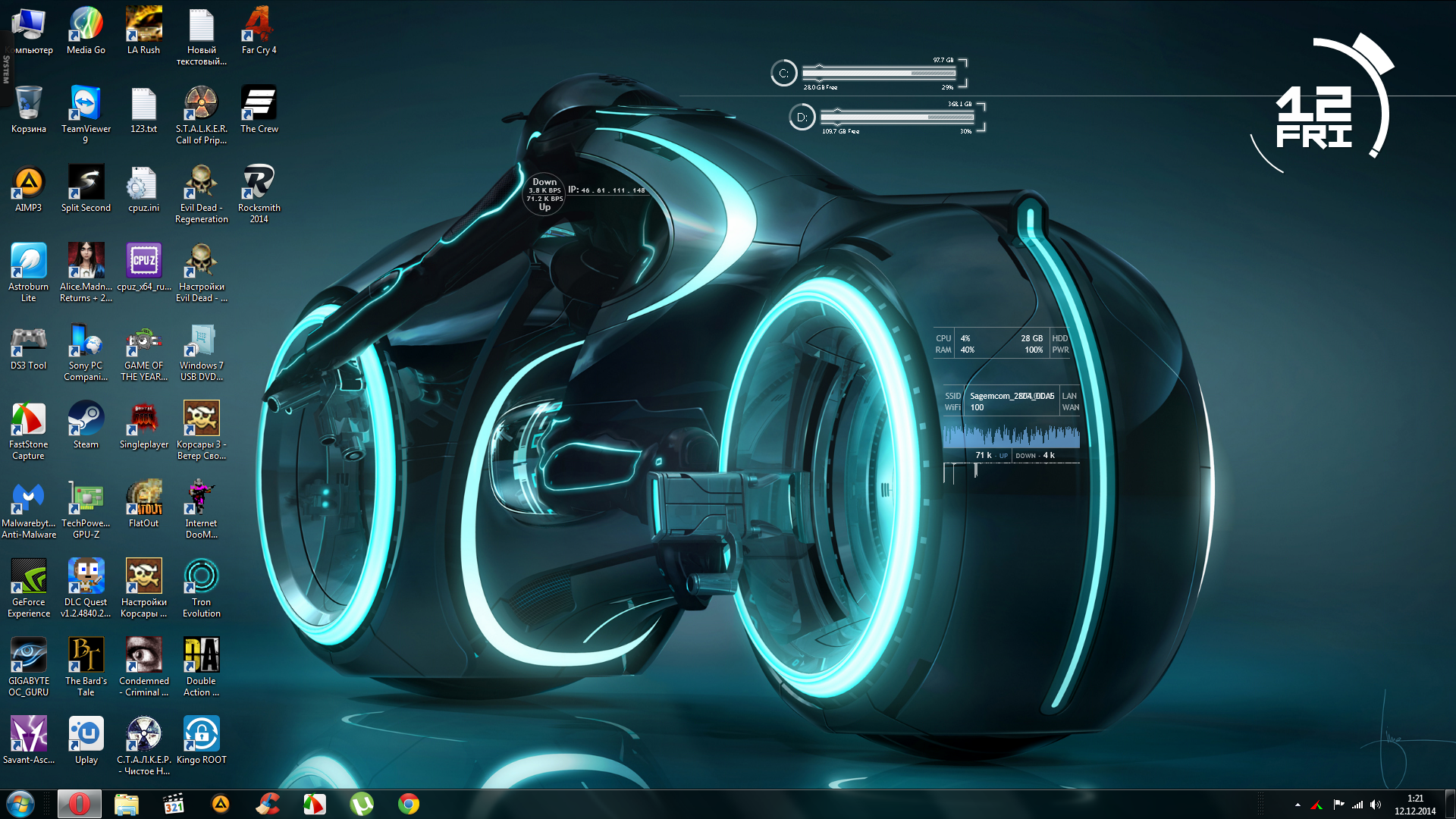Select the cpuz.ini file icon
Viewport: 1456px width, 819px height.
[143, 190]
